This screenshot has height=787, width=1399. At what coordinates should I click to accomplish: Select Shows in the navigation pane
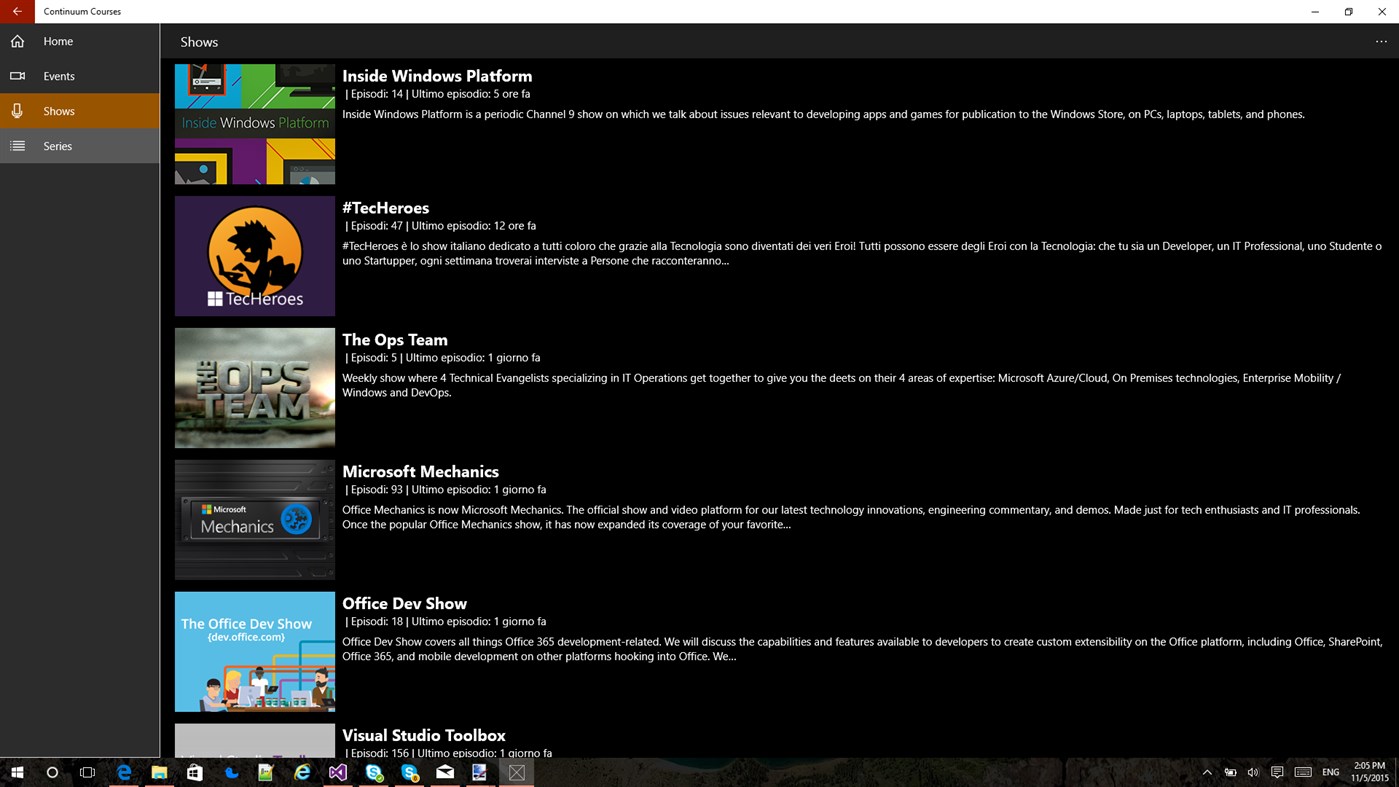click(x=80, y=111)
